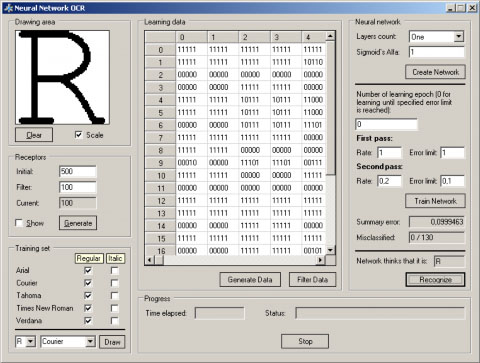Open the character letter dropdown showing R

pyautogui.click(x=31, y=341)
